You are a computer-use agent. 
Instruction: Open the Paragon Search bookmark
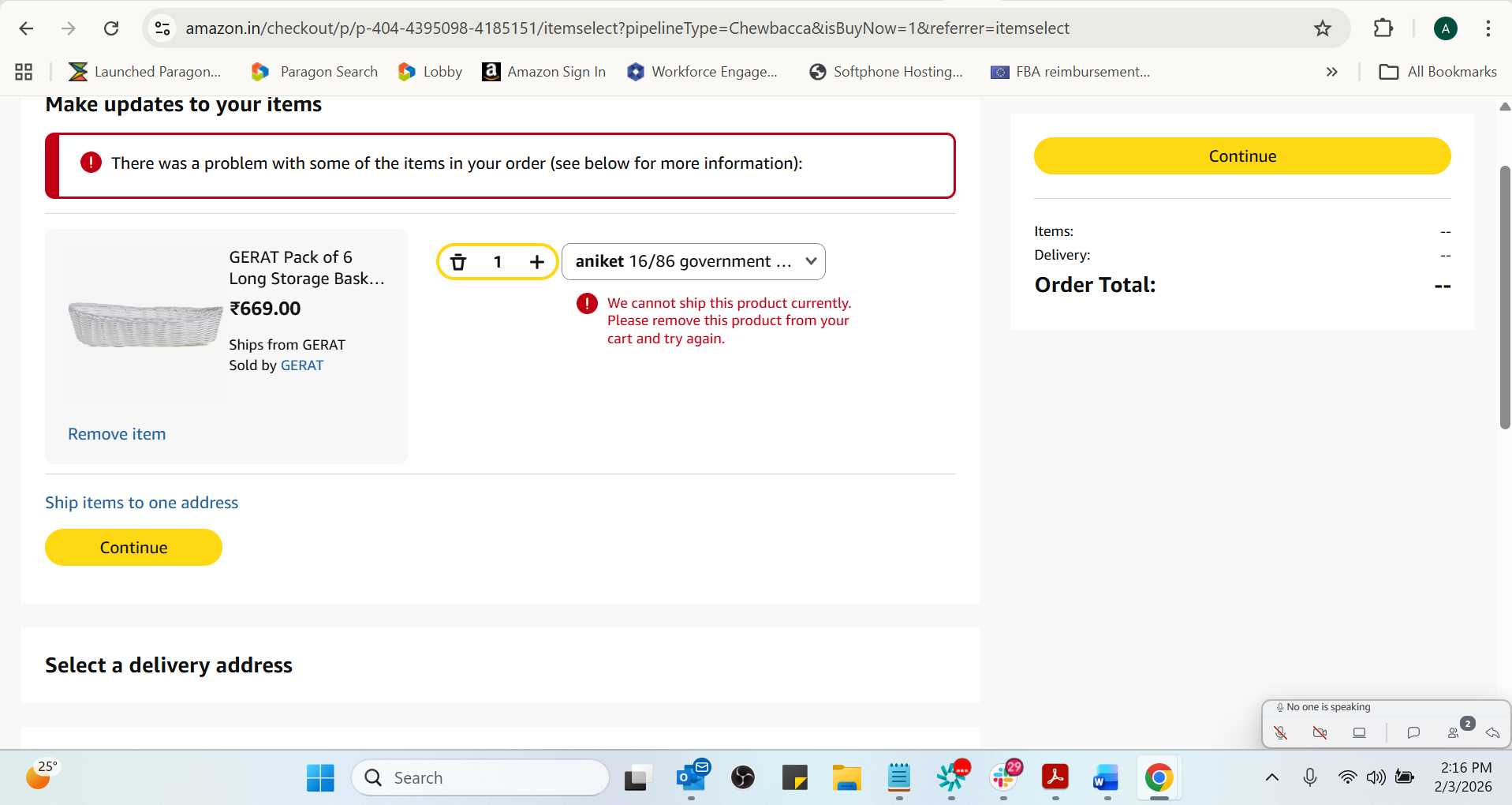tap(314, 72)
